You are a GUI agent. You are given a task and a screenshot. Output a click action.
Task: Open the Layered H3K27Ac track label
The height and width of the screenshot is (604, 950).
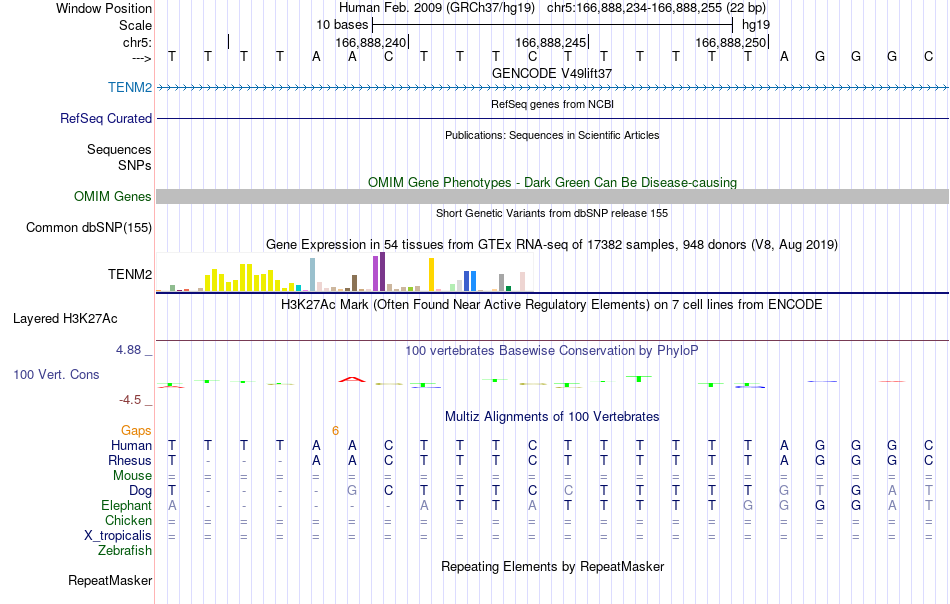point(65,319)
